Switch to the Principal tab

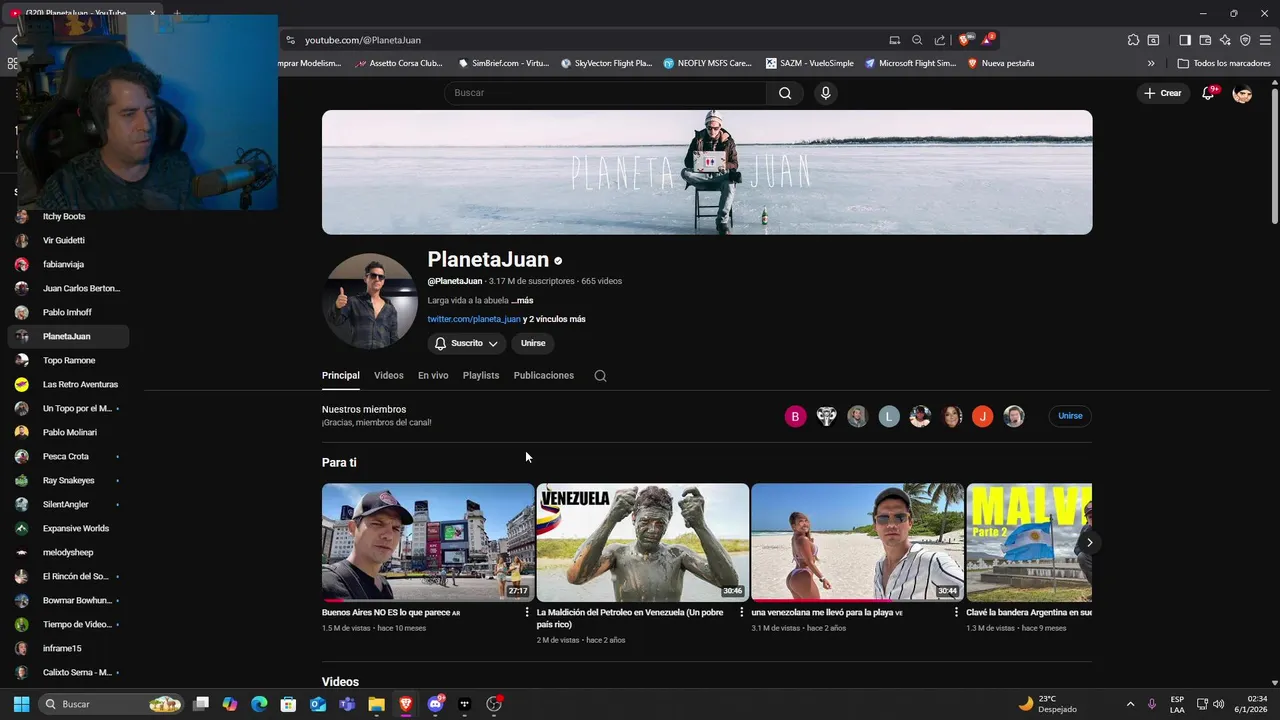click(340, 376)
